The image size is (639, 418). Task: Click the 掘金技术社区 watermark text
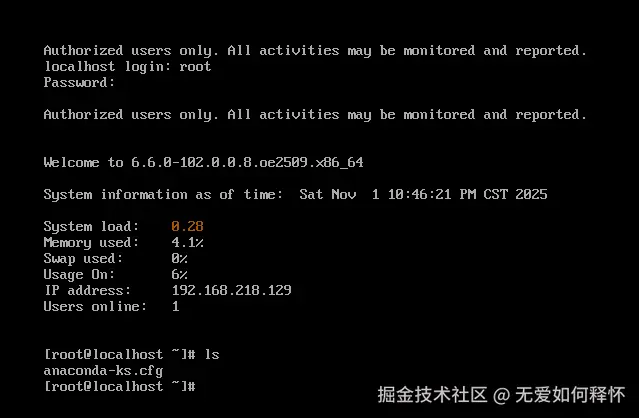pos(432,394)
